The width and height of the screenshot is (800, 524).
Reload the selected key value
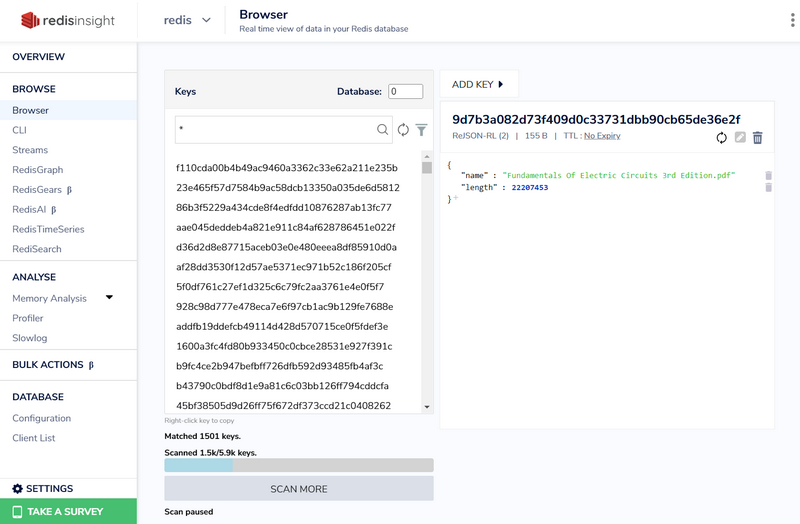pyautogui.click(x=721, y=137)
